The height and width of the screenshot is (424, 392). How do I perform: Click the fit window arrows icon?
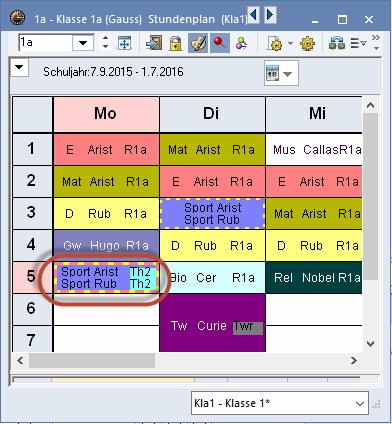click(x=125, y=43)
